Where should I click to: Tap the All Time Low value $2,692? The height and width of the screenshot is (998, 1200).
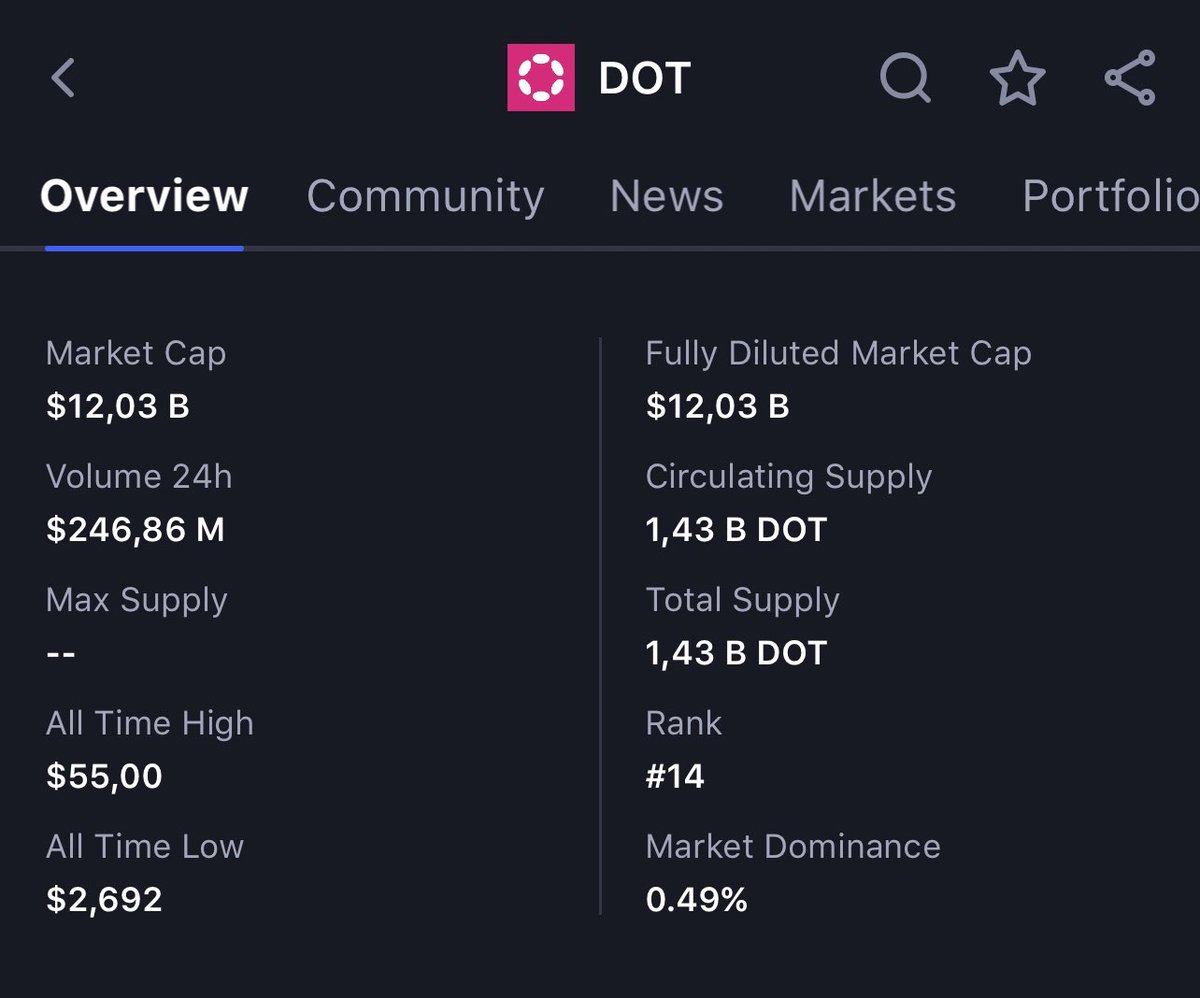click(x=104, y=900)
